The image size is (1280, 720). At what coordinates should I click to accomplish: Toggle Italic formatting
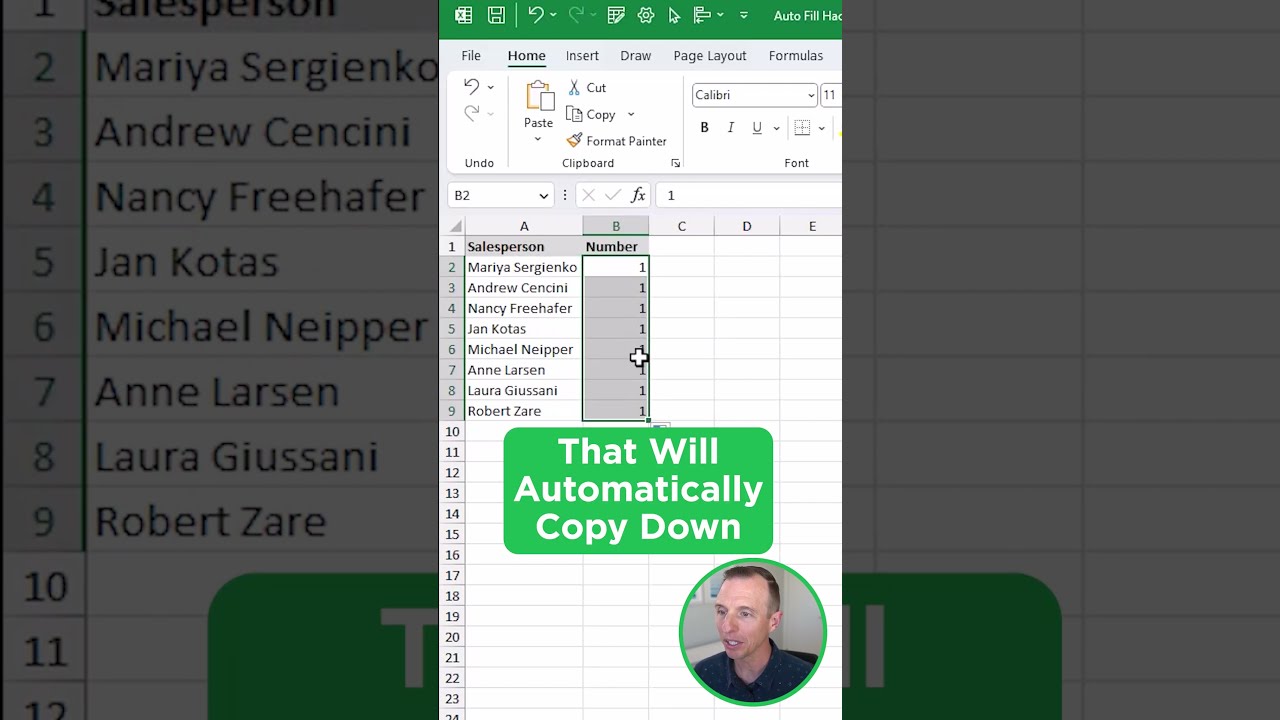pyautogui.click(x=730, y=127)
